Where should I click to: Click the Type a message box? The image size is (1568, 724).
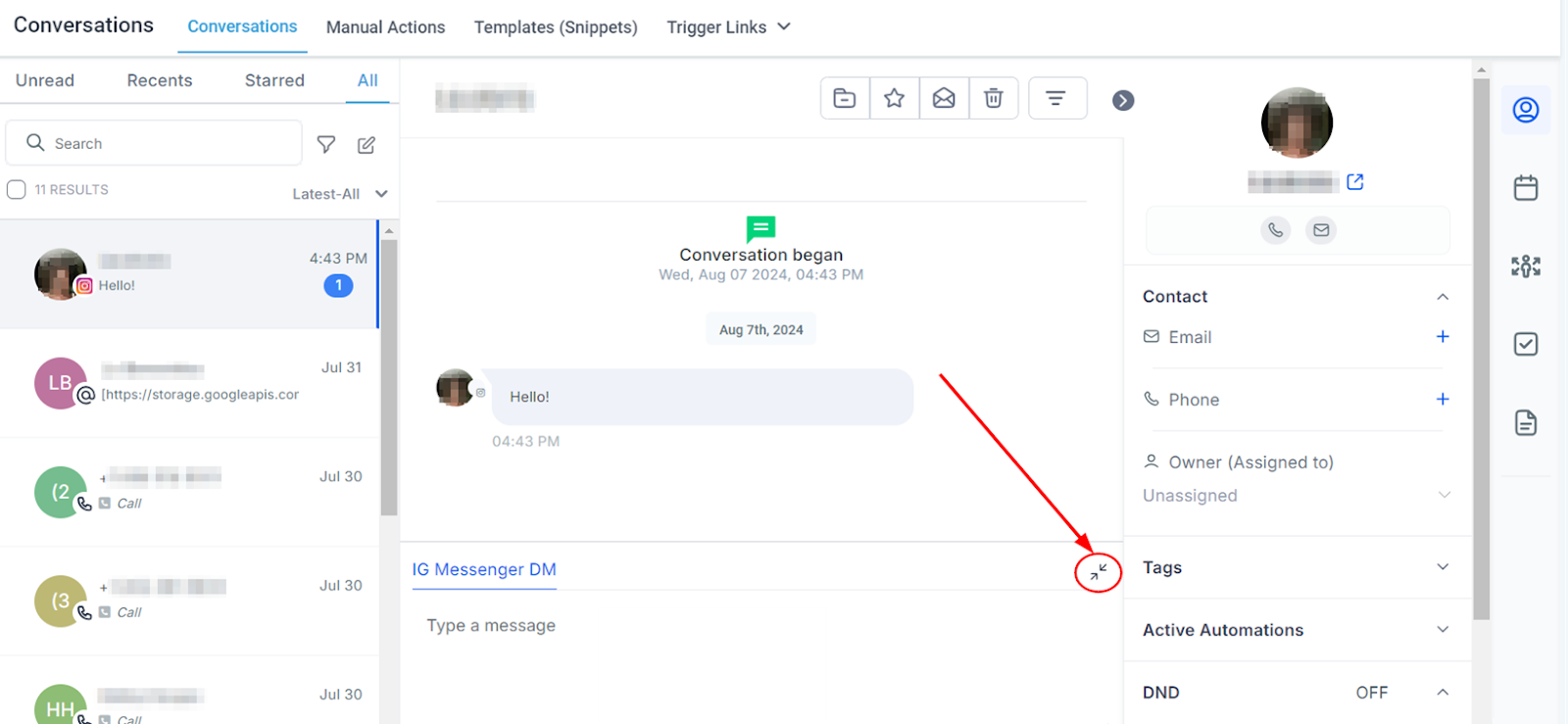tap(759, 626)
